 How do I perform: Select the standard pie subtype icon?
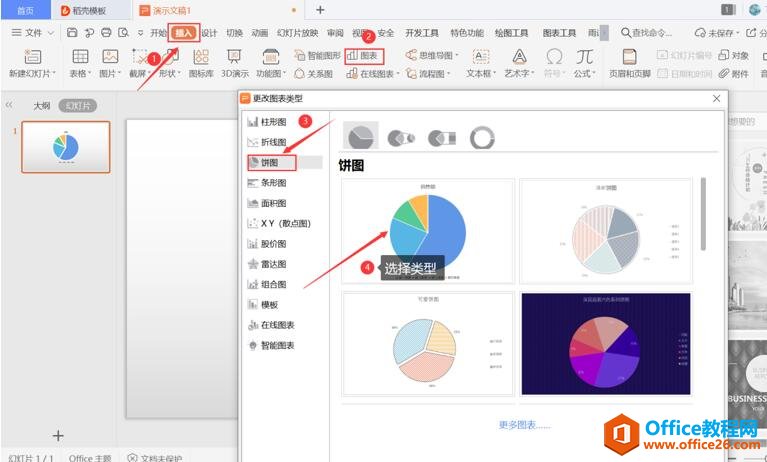[x=361, y=136]
